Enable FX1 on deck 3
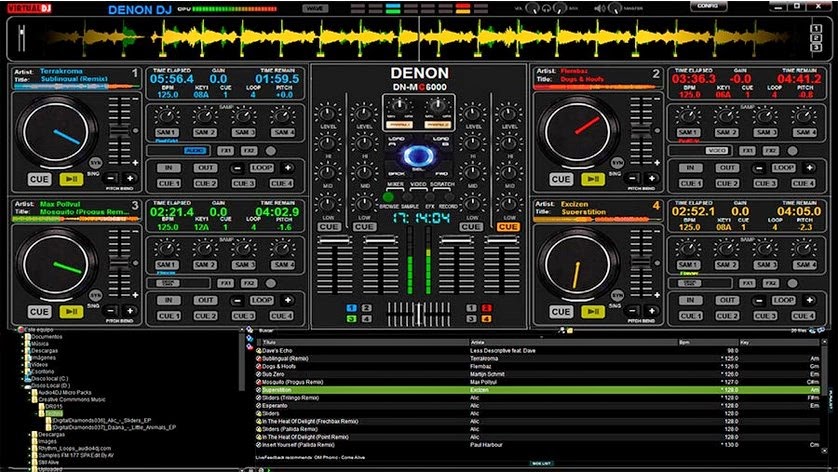The height and width of the screenshot is (472, 838). 226,283
